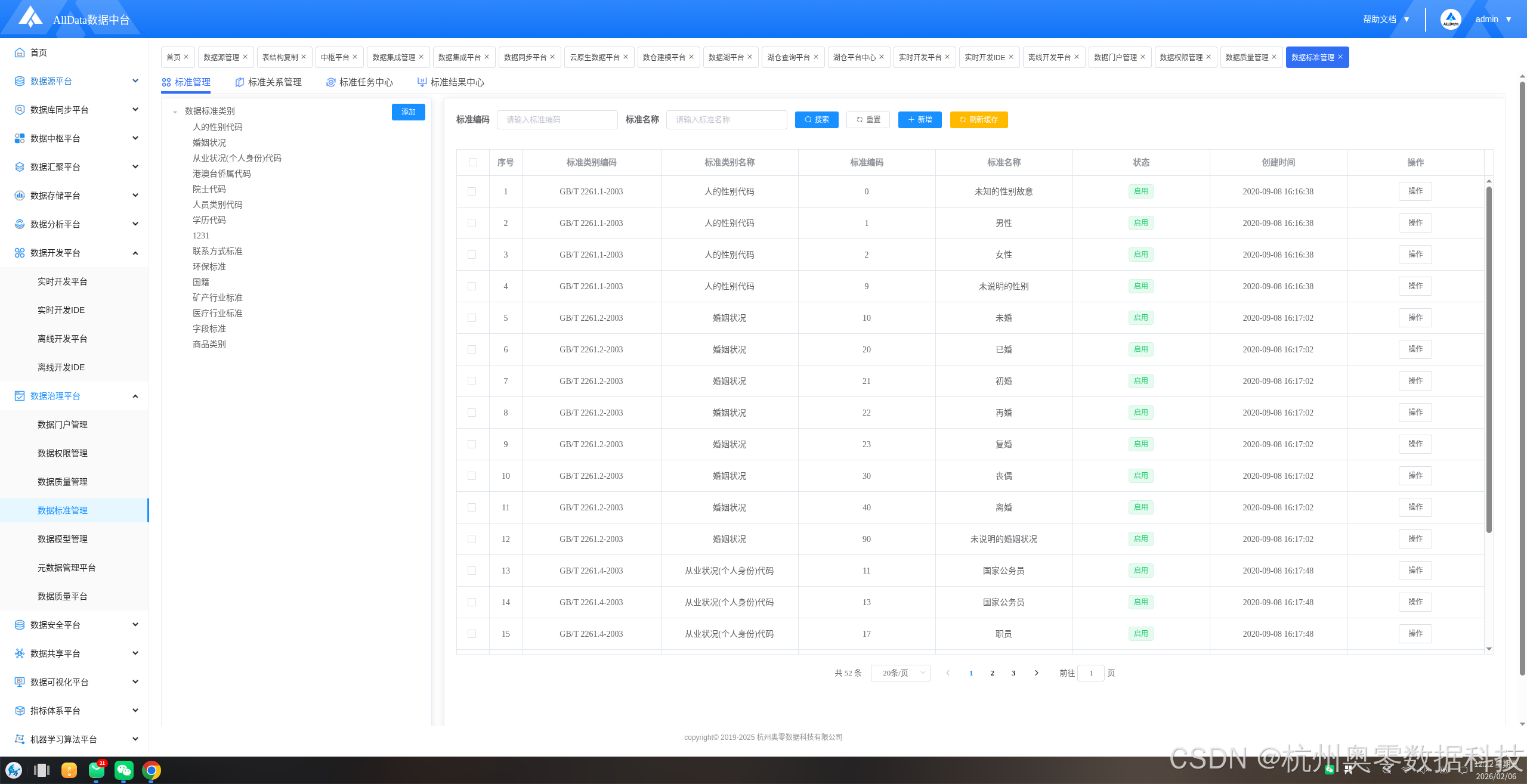
Task: Expand the 数据存储平台 sidebar menu
Action: point(135,196)
